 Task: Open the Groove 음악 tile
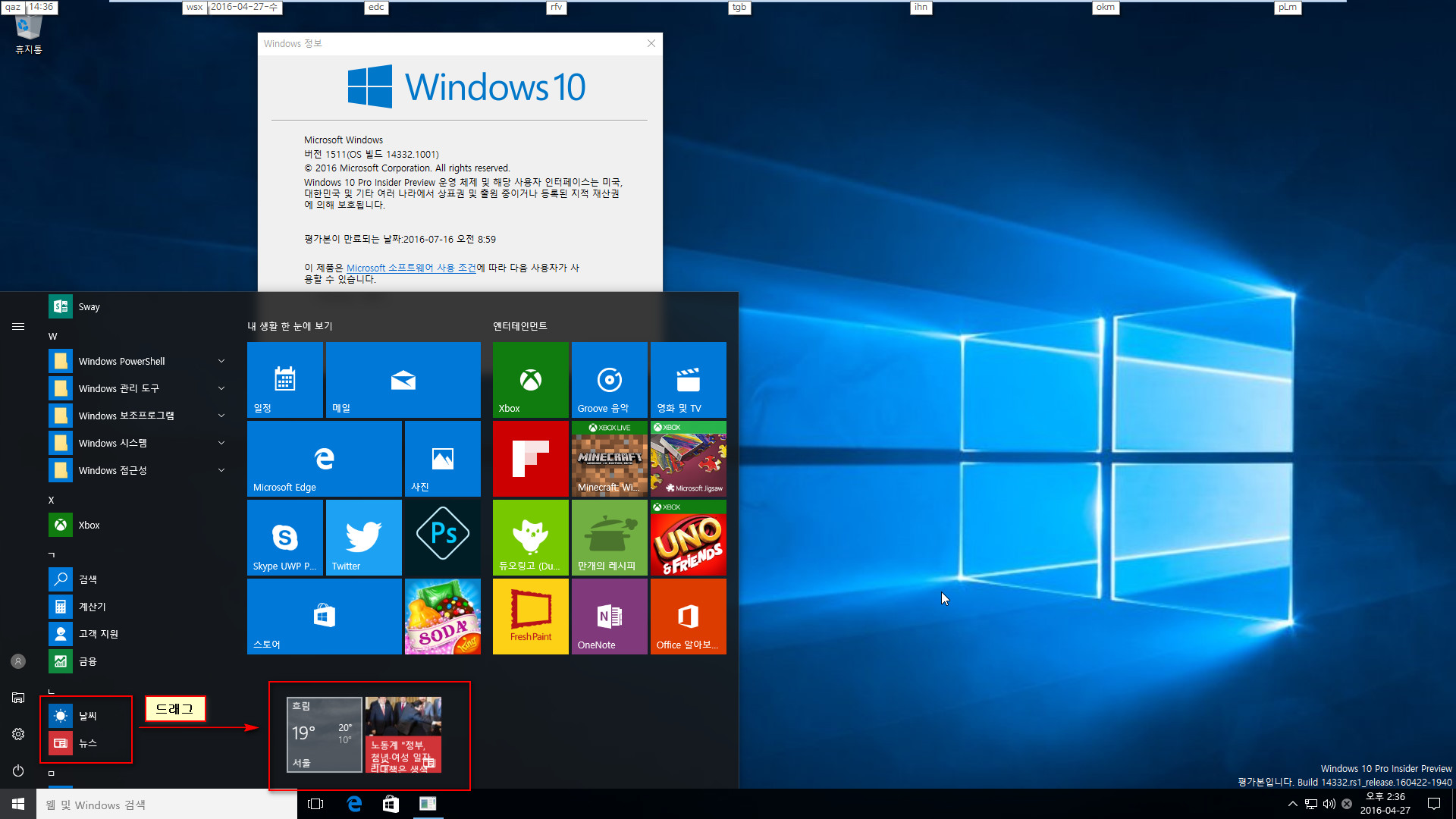point(610,379)
